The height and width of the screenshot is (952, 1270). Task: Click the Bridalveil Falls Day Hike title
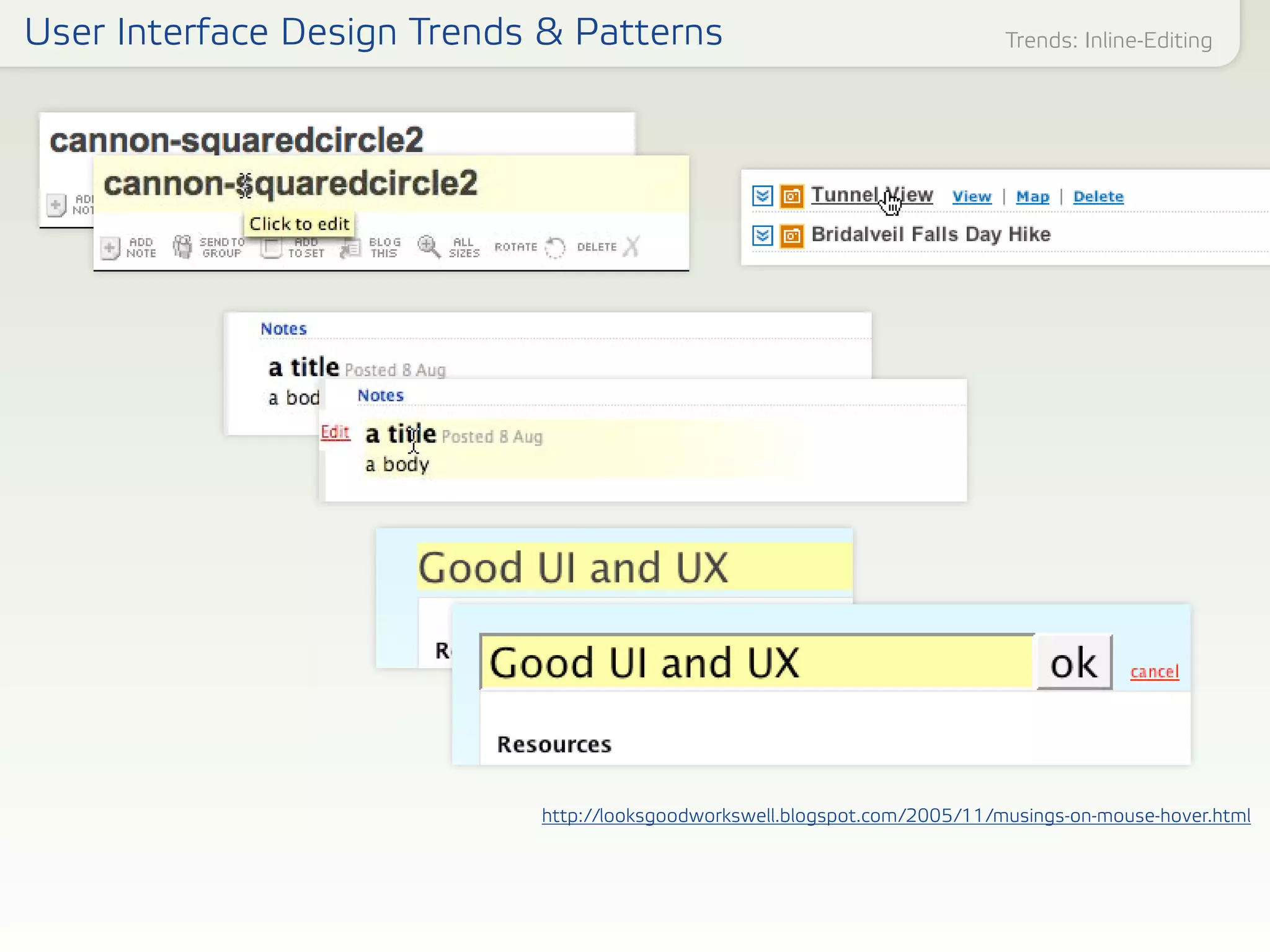(931, 234)
